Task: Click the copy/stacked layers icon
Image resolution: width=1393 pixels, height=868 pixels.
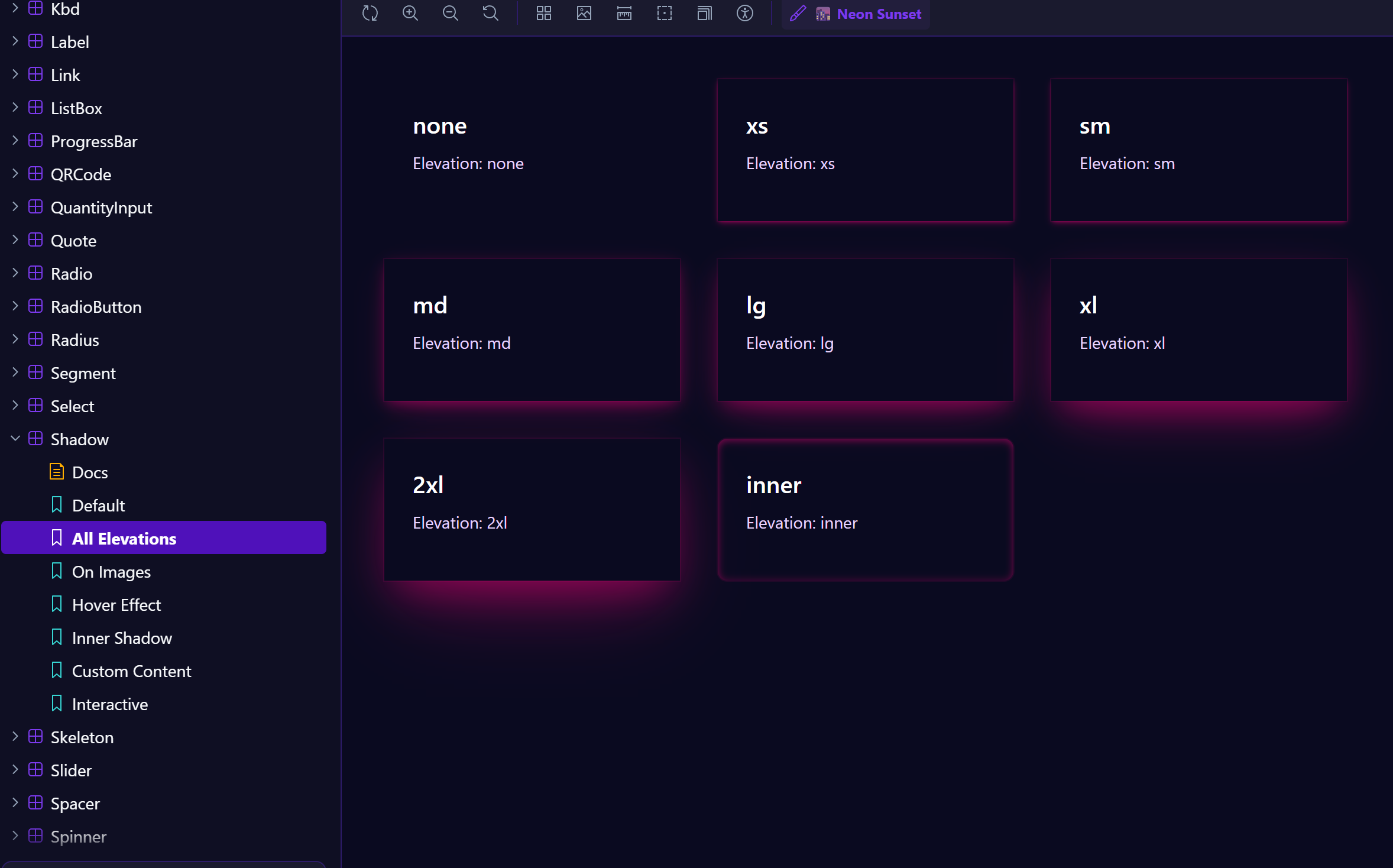Action: tap(704, 13)
